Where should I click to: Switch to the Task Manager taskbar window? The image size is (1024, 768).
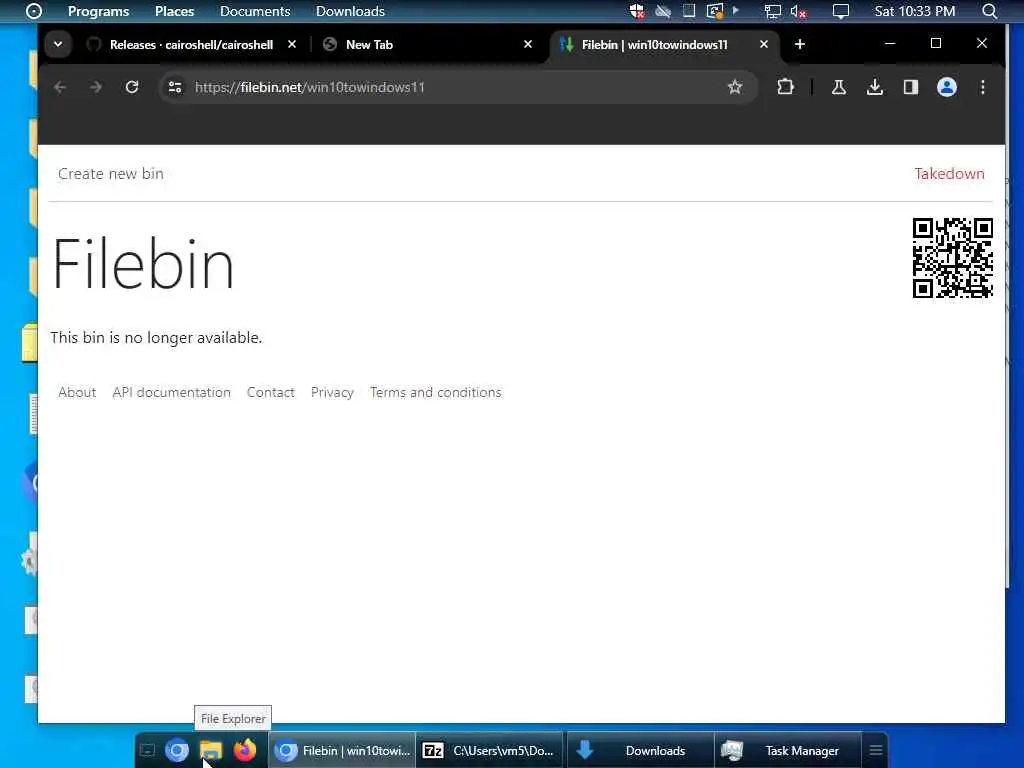point(788,750)
